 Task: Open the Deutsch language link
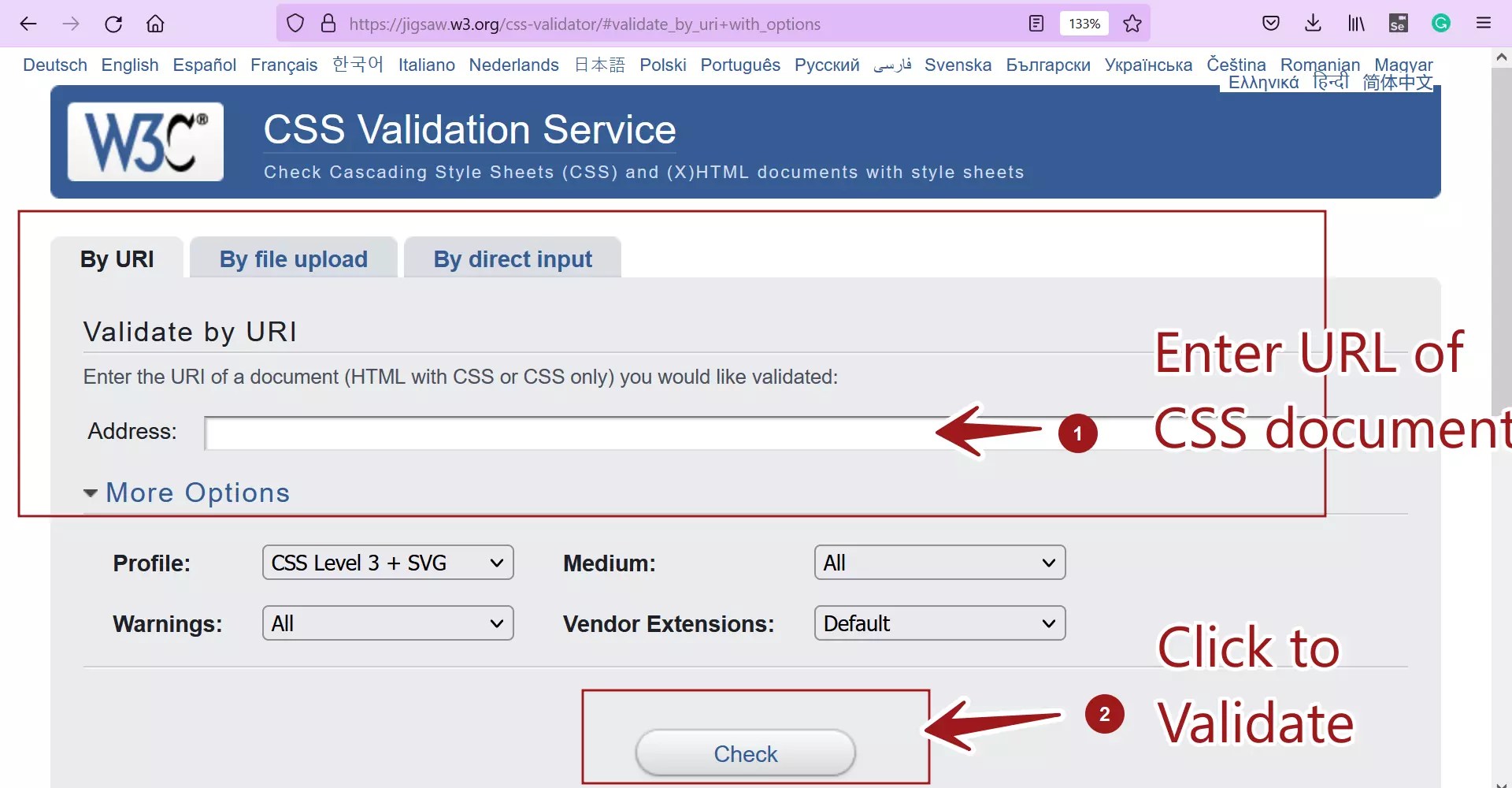54,65
